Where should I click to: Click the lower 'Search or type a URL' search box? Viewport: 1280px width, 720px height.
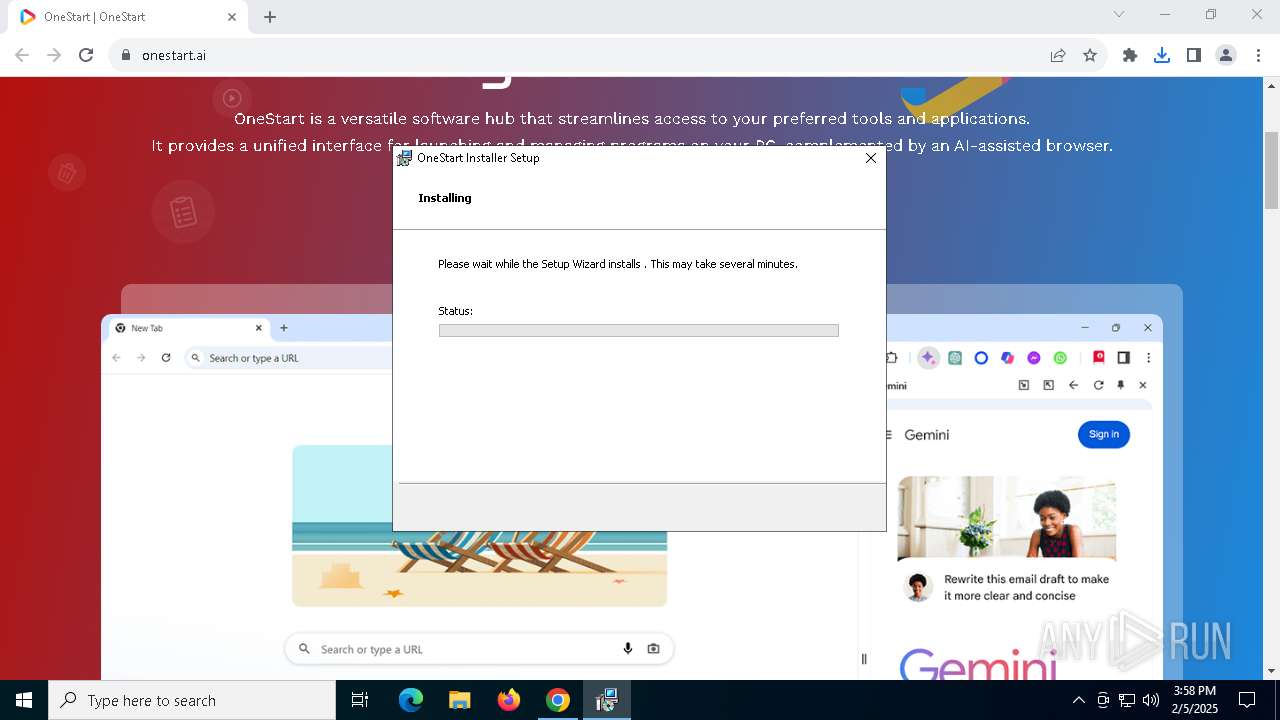(x=479, y=649)
